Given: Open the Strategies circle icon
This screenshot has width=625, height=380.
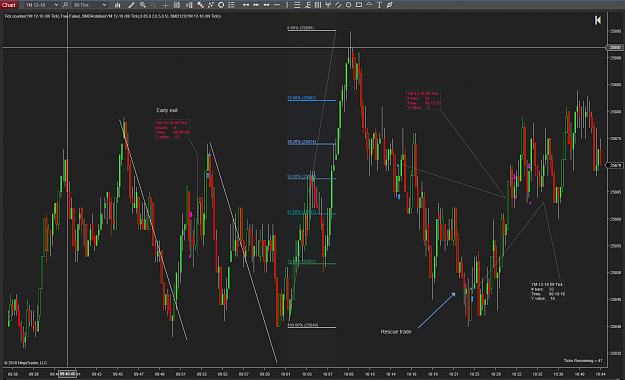Looking at the screenshot, I should coord(221,5).
